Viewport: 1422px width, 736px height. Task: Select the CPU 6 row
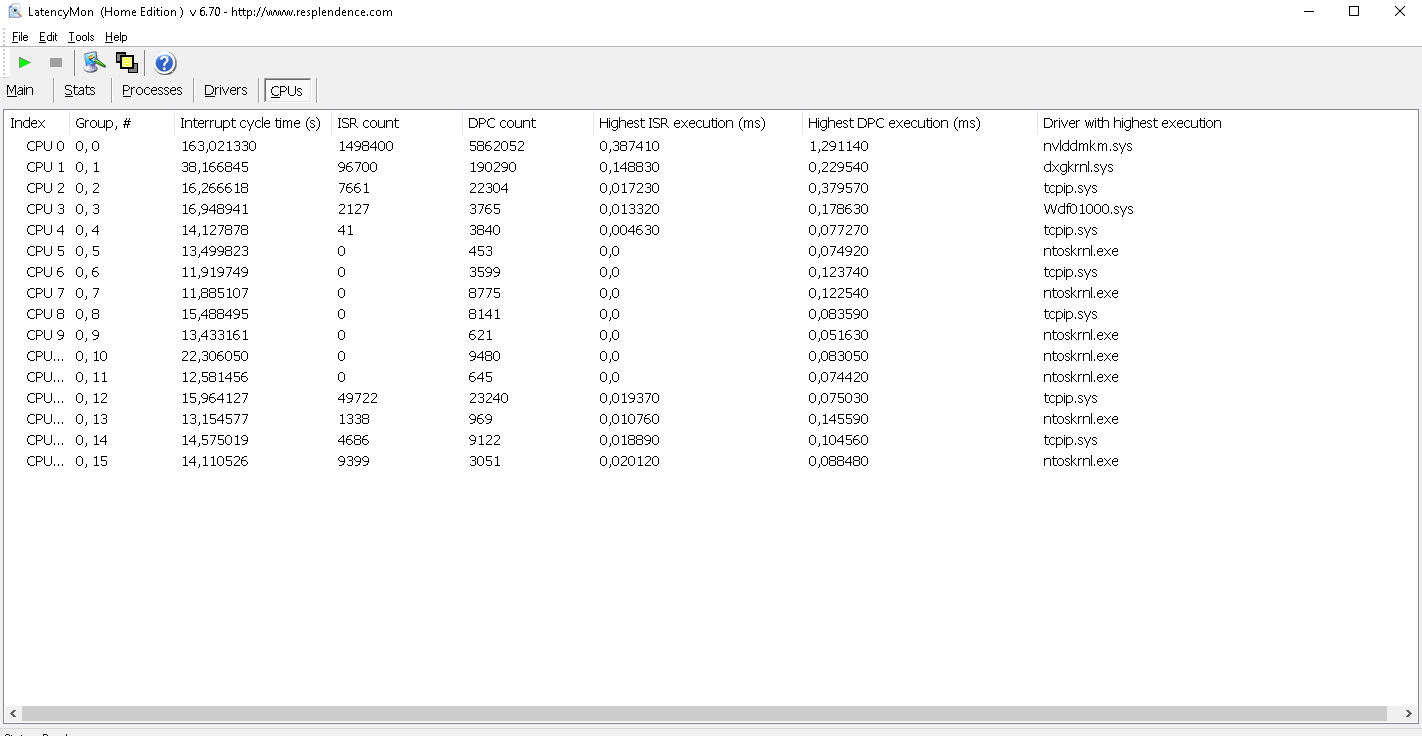710,272
